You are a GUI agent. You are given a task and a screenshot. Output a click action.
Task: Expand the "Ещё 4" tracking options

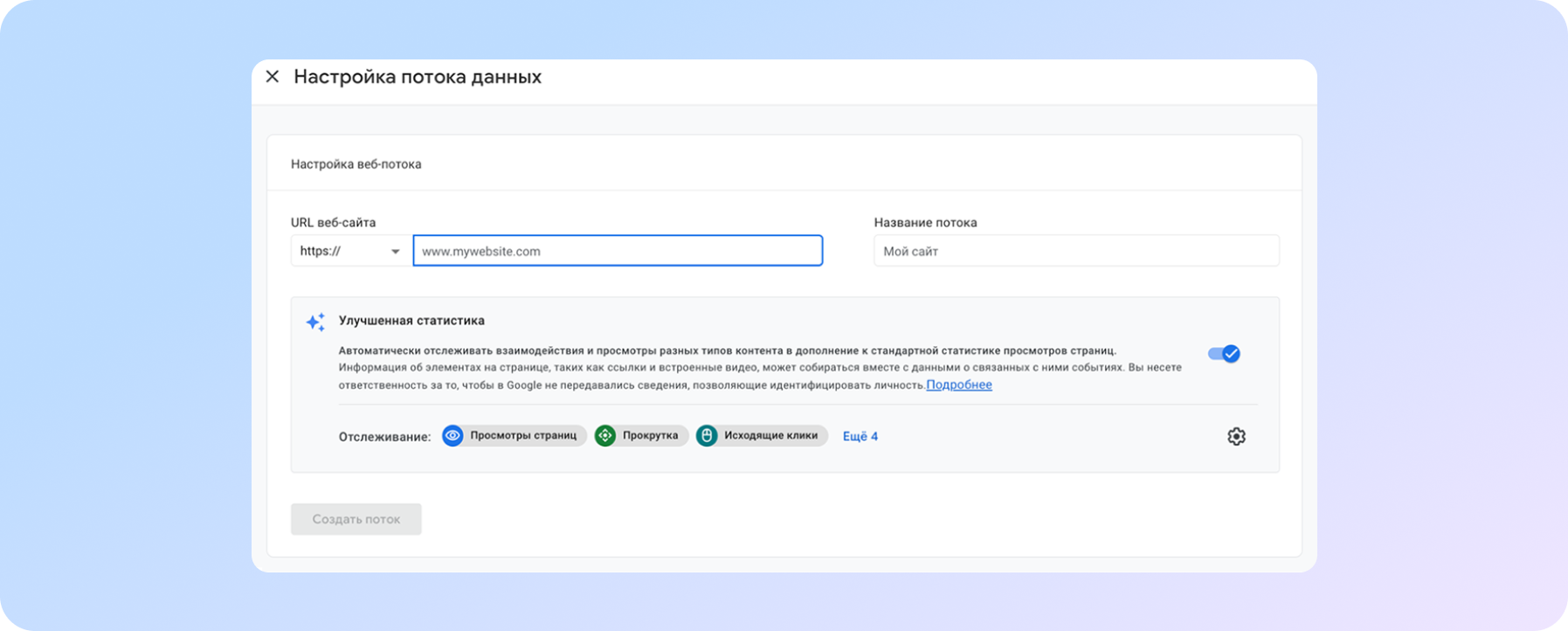(x=860, y=436)
